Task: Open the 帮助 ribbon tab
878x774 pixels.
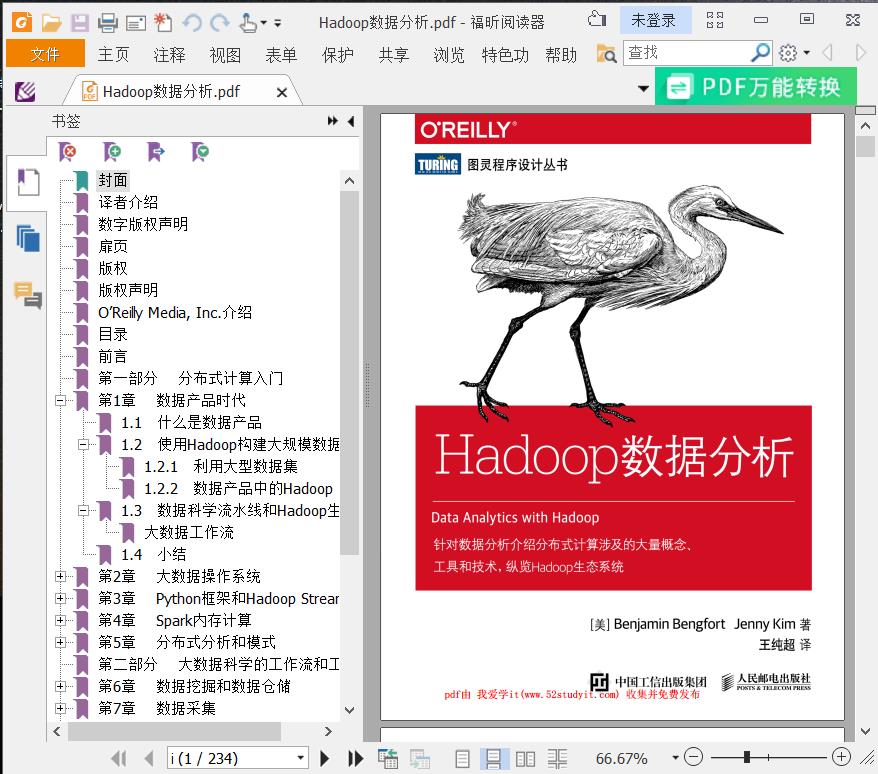Action: coord(561,54)
